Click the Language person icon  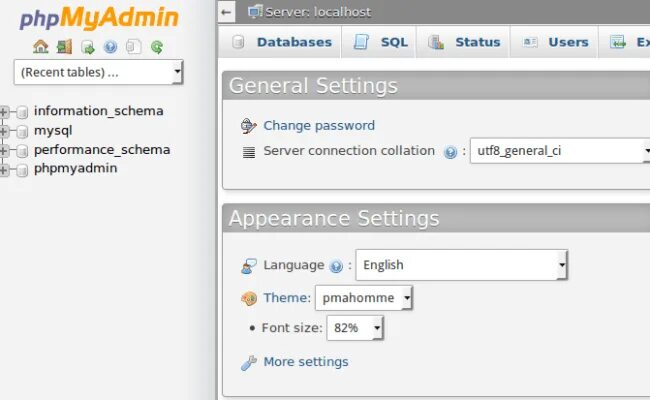click(x=249, y=266)
